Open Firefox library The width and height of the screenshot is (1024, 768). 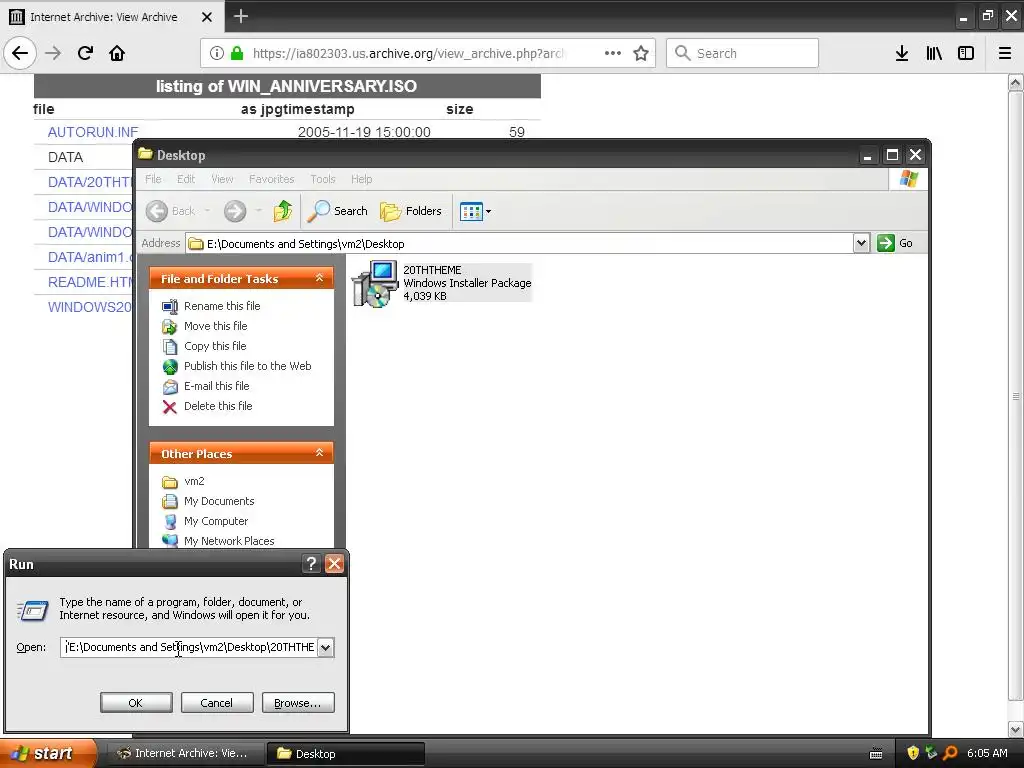coord(934,53)
